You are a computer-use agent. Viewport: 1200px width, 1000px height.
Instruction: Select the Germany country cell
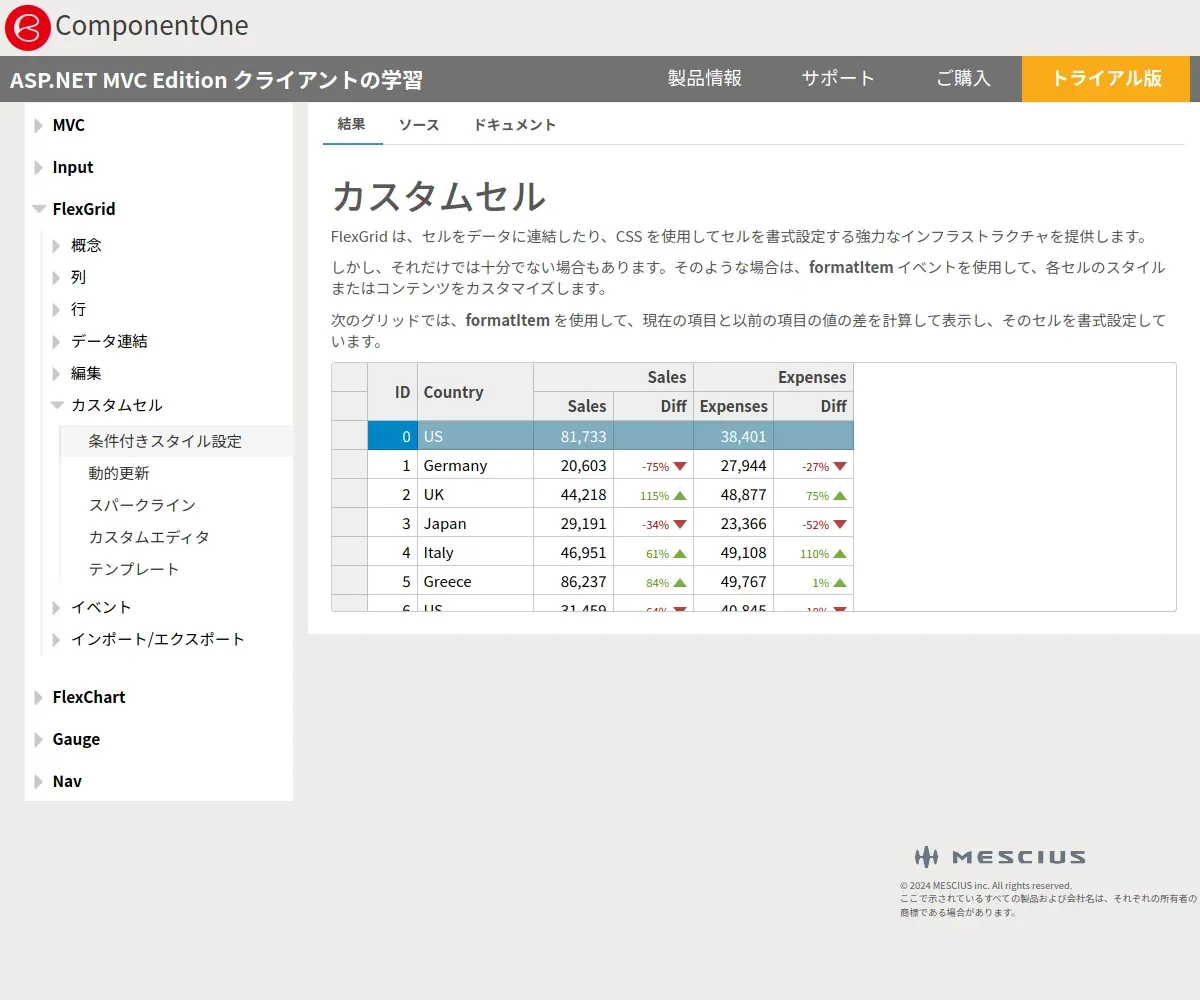476,465
